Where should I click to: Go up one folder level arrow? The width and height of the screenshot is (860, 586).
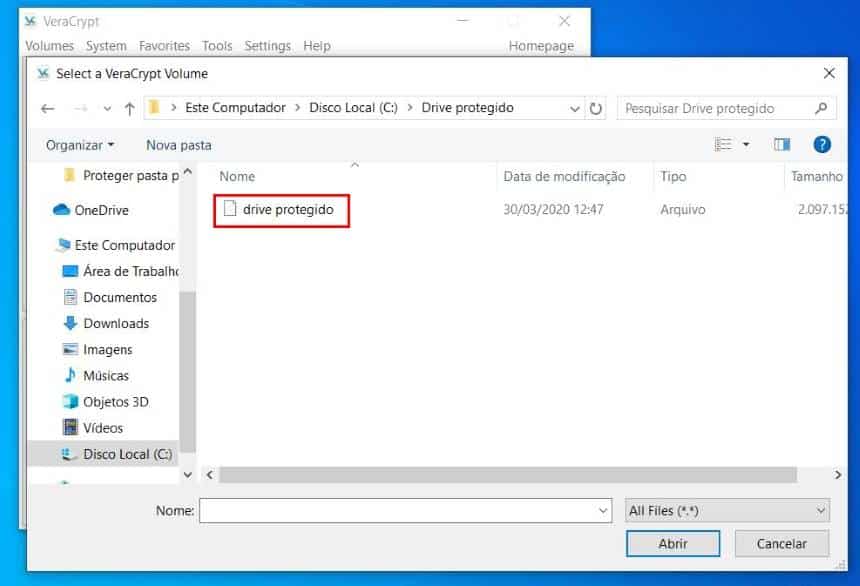click(x=129, y=109)
